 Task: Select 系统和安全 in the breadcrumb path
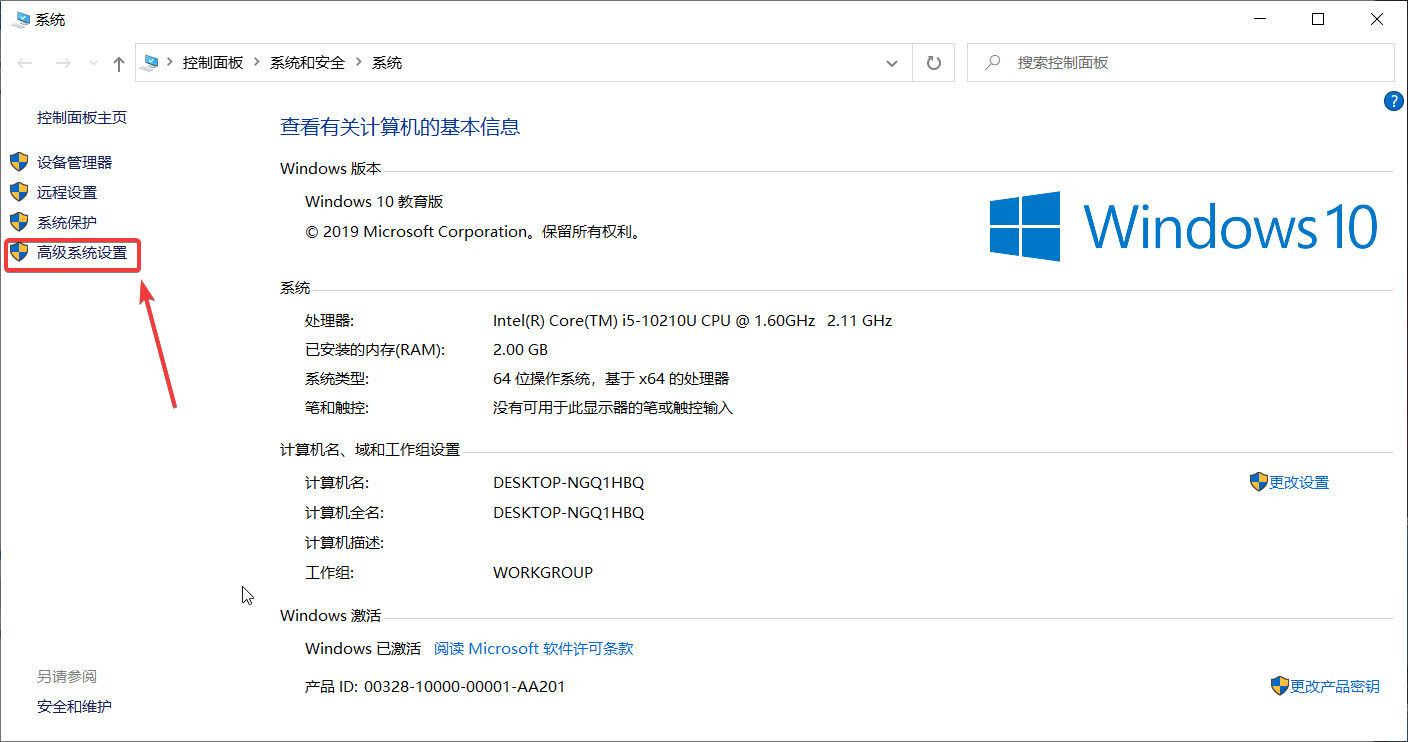(x=307, y=62)
